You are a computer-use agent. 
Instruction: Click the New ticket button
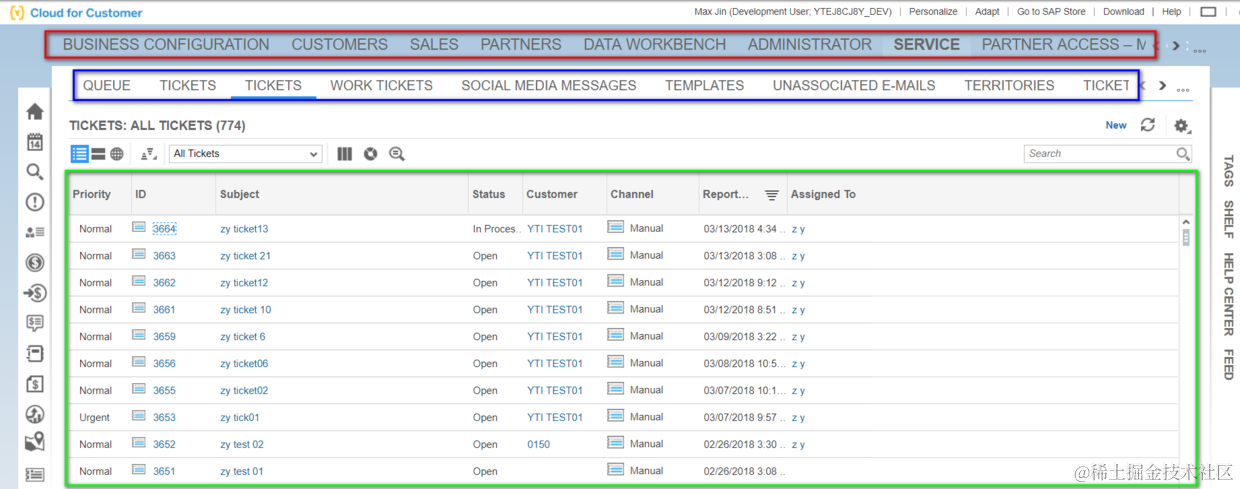1116,125
